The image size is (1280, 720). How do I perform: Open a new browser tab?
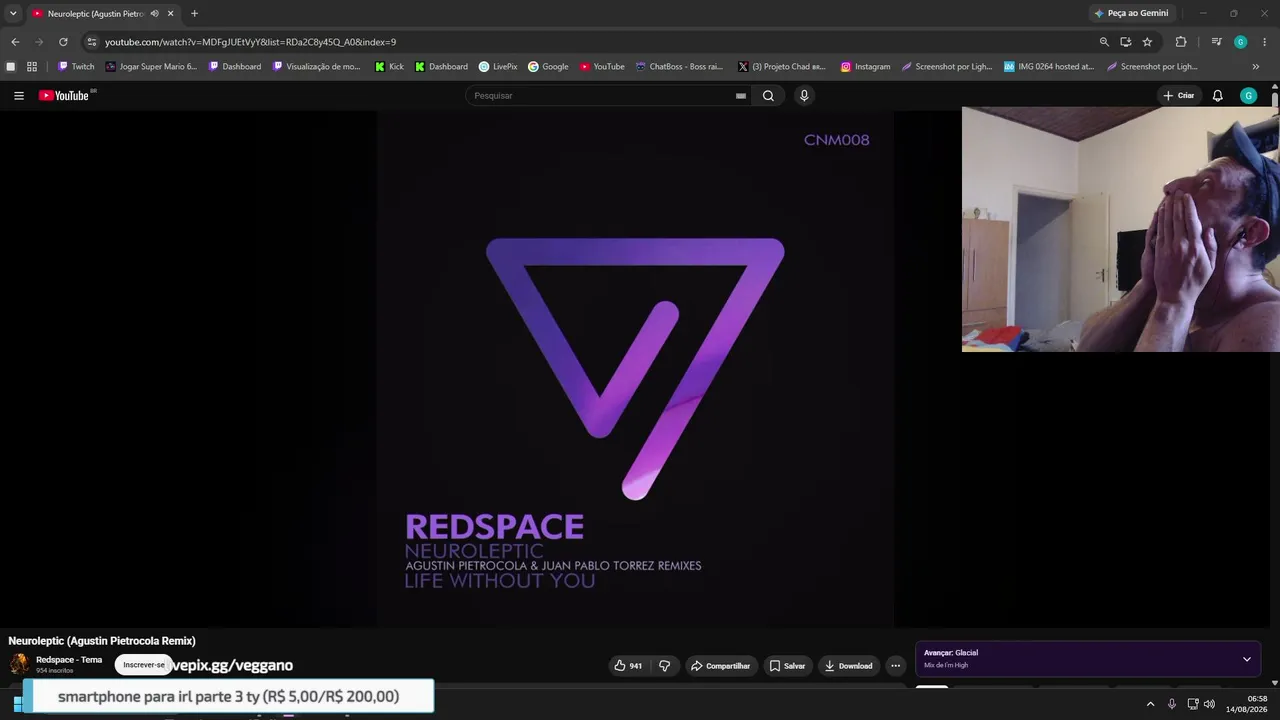[194, 14]
